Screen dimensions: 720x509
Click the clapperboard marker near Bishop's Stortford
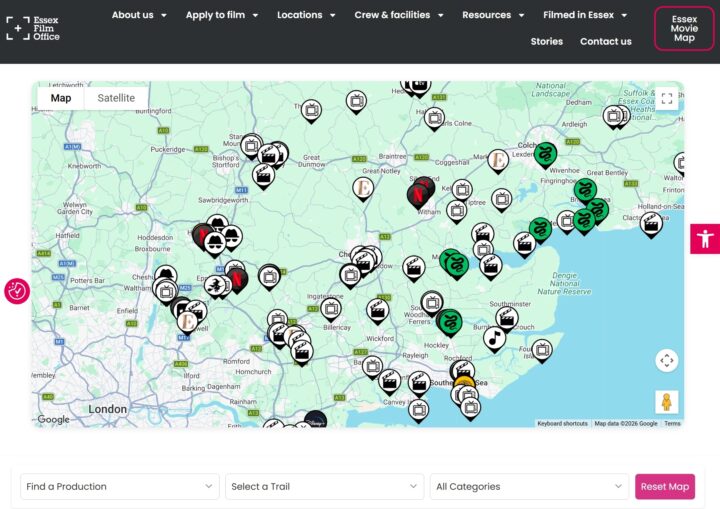tap(263, 176)
